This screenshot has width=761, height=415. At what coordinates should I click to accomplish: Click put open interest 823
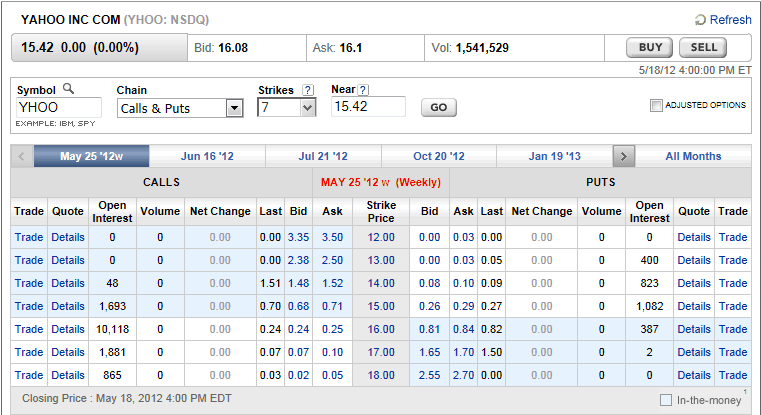point(649,283)
